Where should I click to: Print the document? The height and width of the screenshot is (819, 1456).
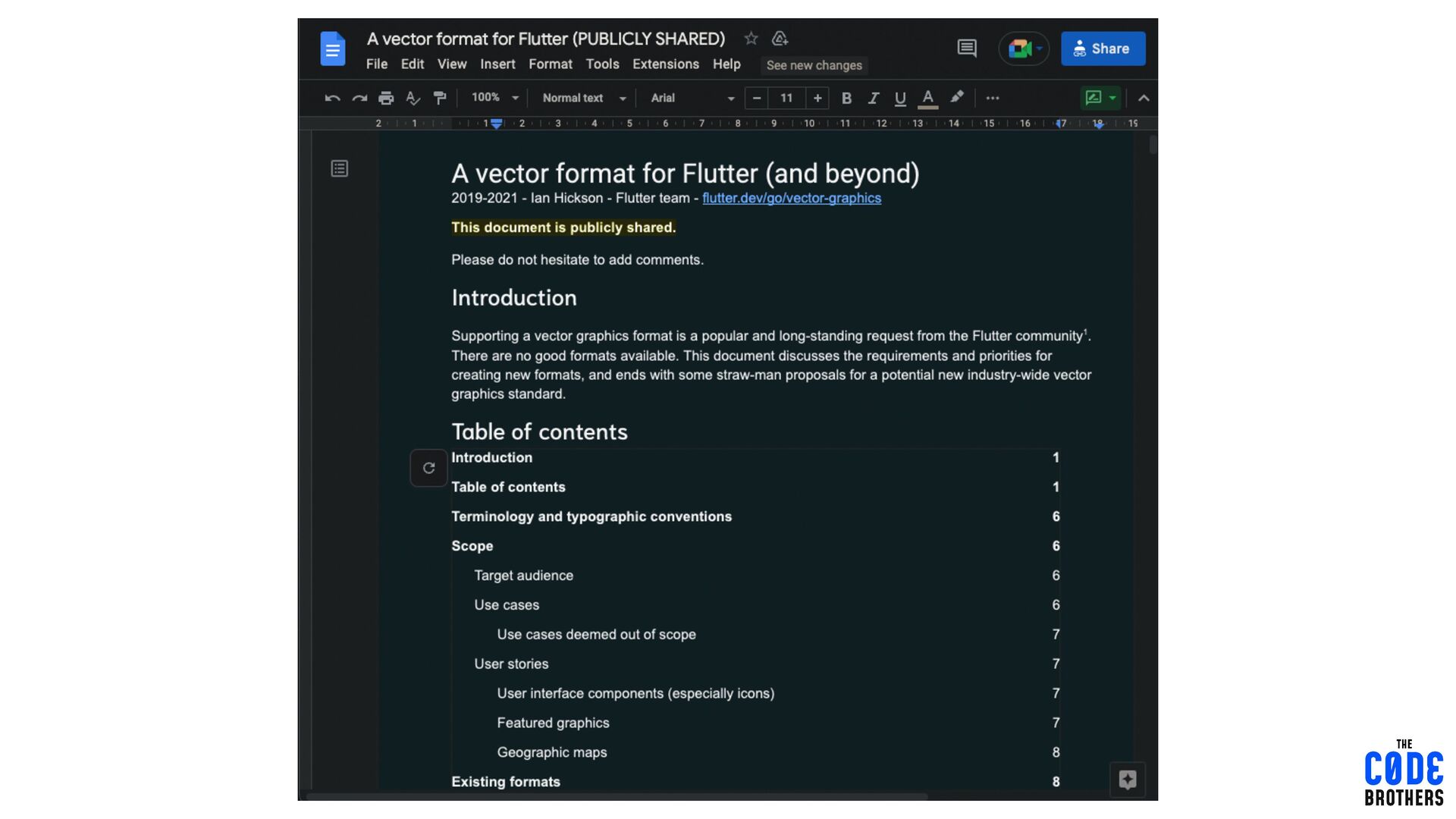(386, 98)
